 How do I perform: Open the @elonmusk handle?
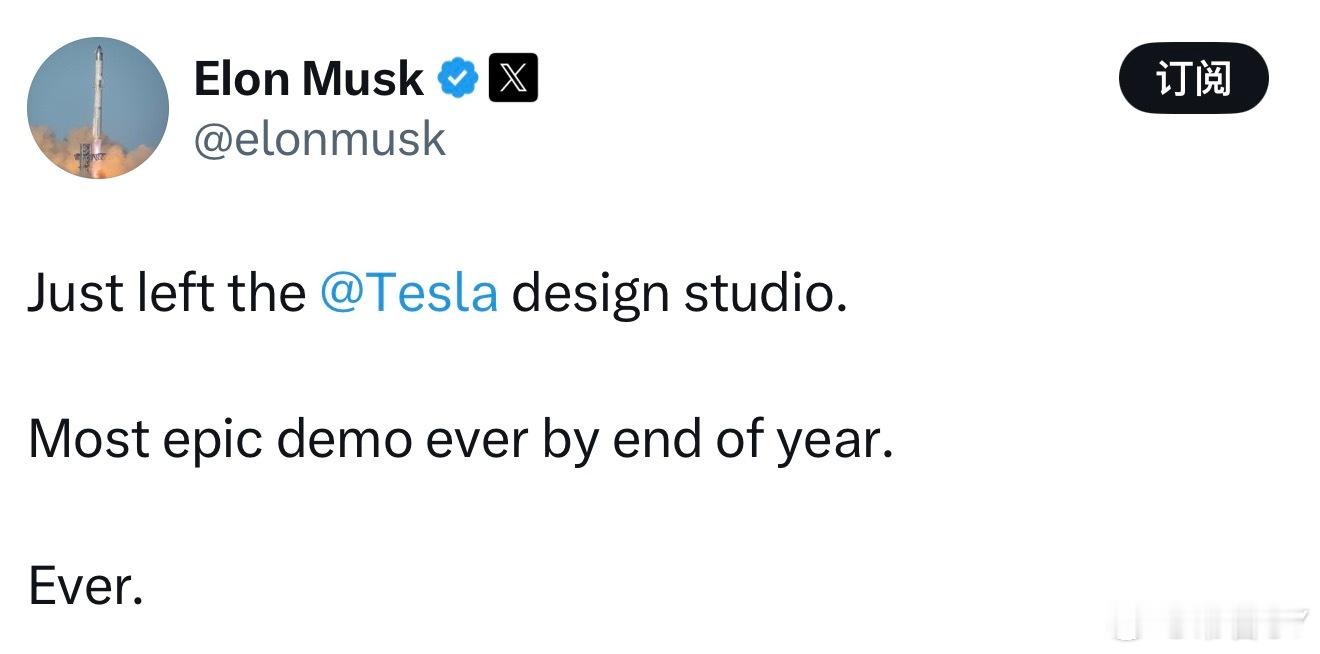[x=319, y=139]
